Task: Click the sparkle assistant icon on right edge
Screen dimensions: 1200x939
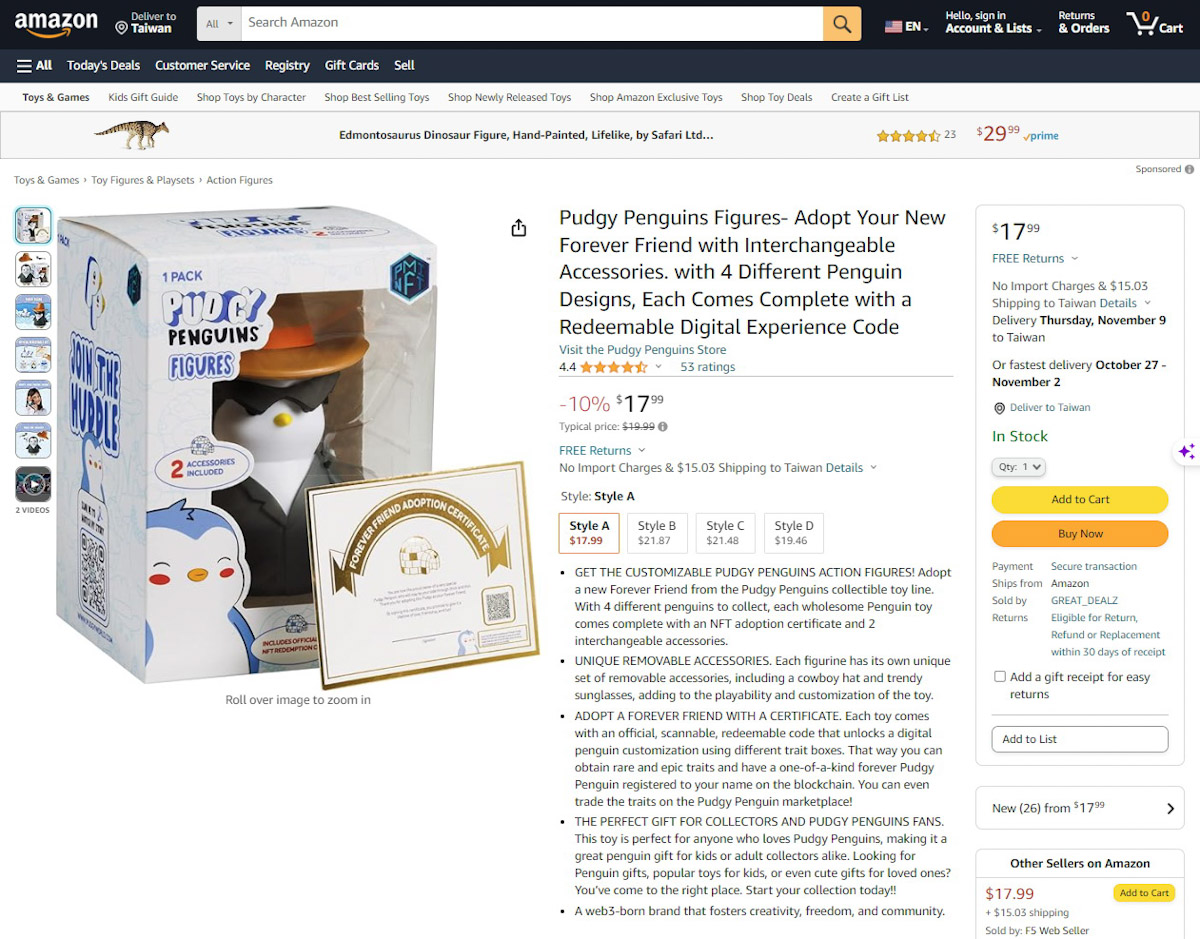Action: click(x=1186, y=452)
